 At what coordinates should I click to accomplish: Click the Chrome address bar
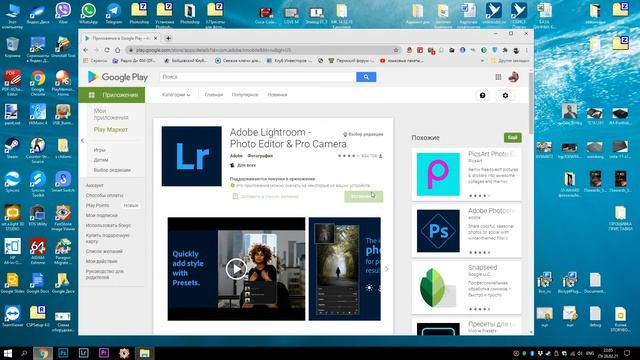261,50
